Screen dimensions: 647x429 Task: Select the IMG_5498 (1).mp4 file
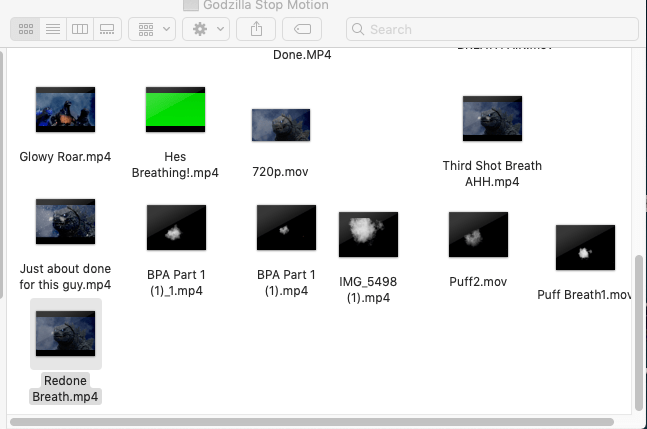[x=368, y=235]
